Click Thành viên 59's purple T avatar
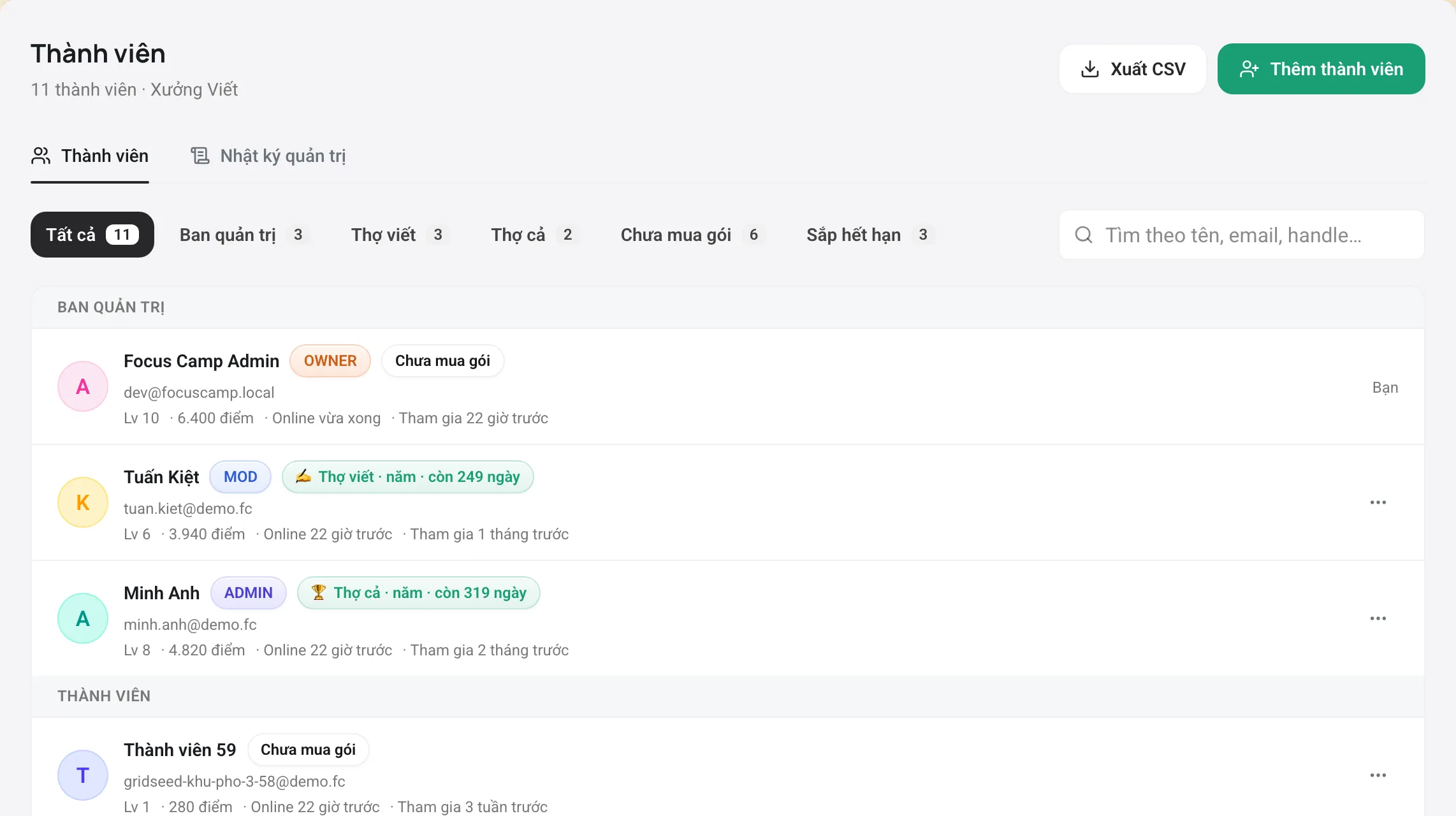 tap(83, 775)
